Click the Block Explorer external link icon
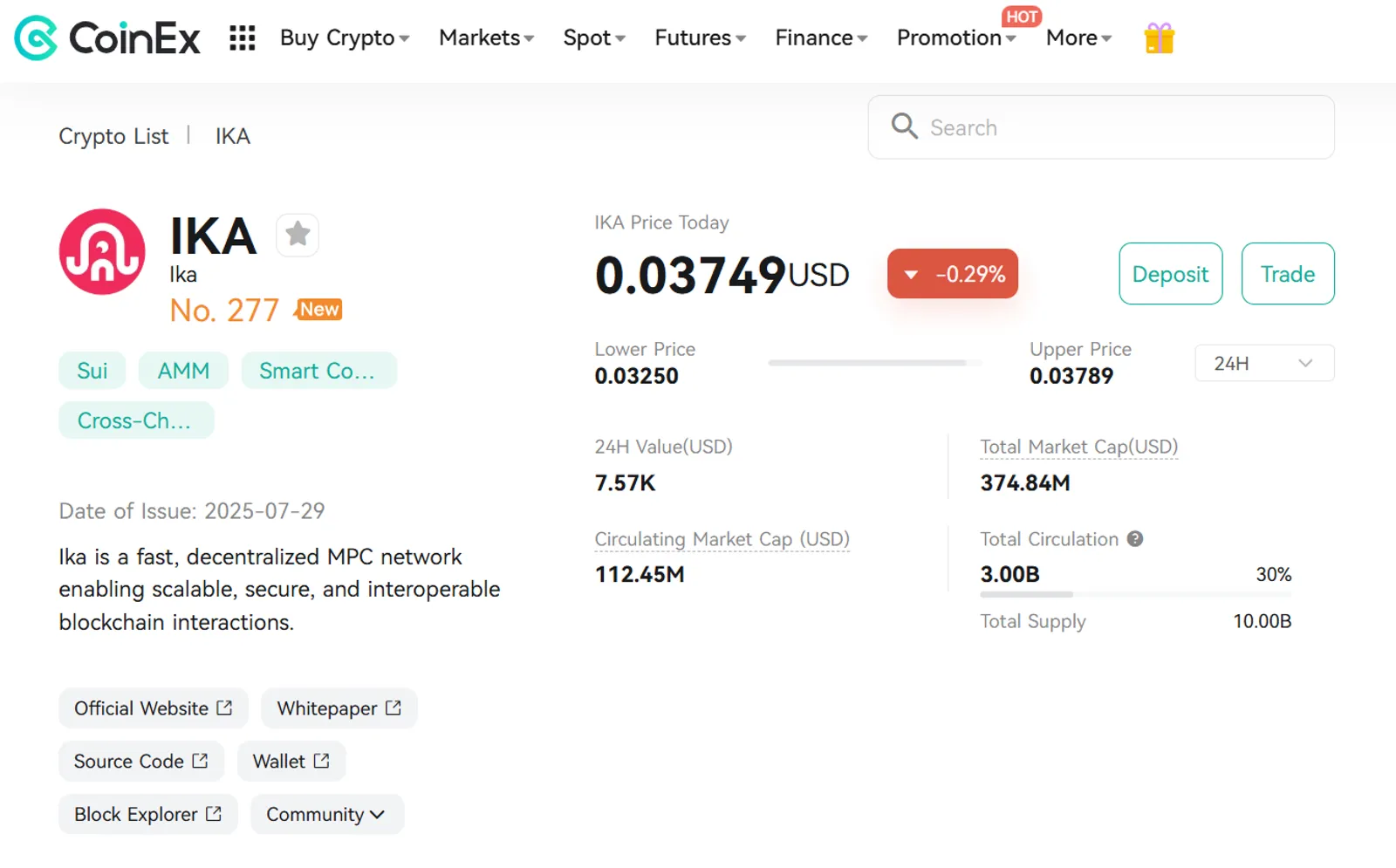The width and height of the screenshot is (1396, 868). pyautogui.click(x=214, y=814)
